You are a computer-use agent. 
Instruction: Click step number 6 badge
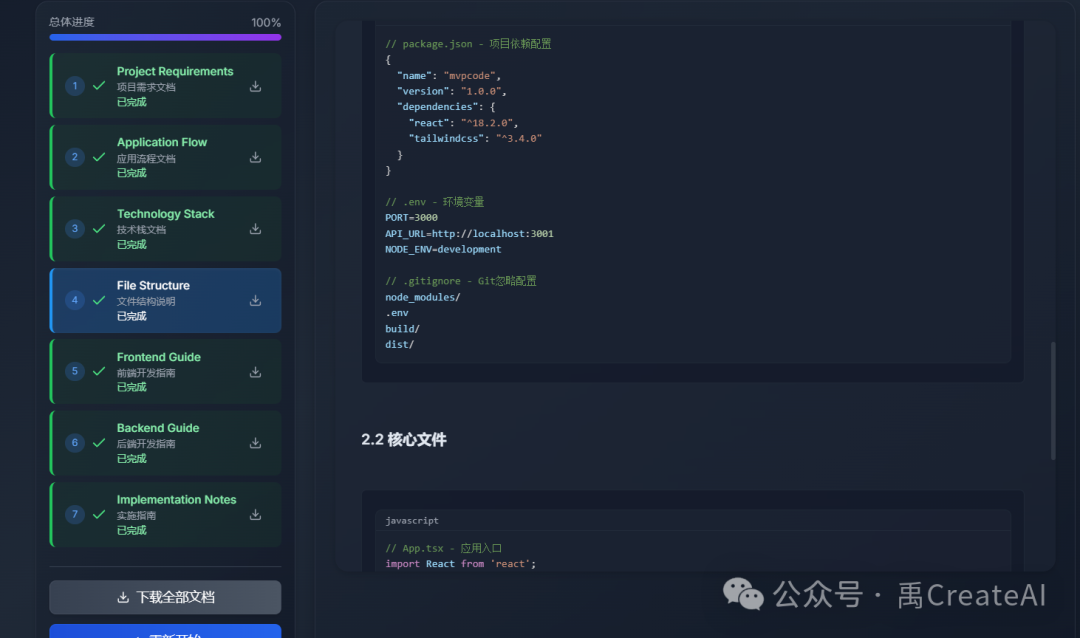74,443
